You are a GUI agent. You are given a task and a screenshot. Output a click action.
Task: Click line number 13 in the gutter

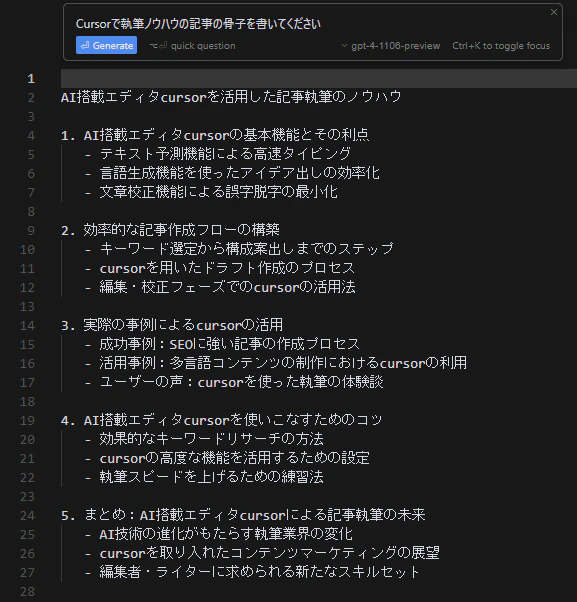(x=27, y=306)
